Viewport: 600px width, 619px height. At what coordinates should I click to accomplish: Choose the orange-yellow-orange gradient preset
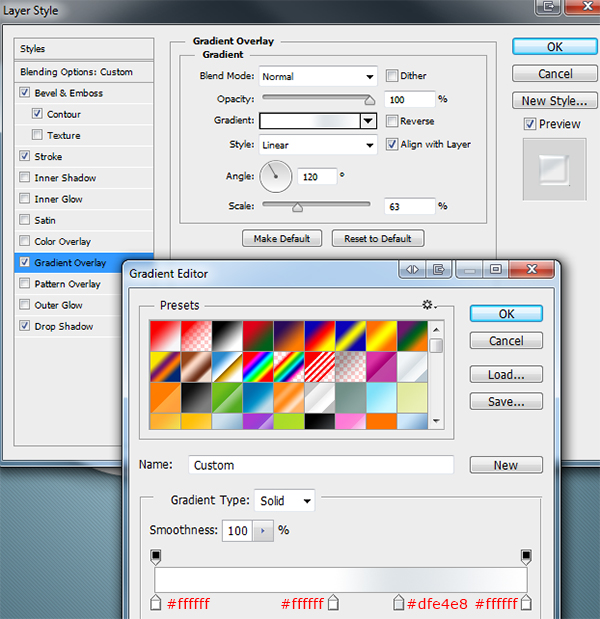click(381, 336)
